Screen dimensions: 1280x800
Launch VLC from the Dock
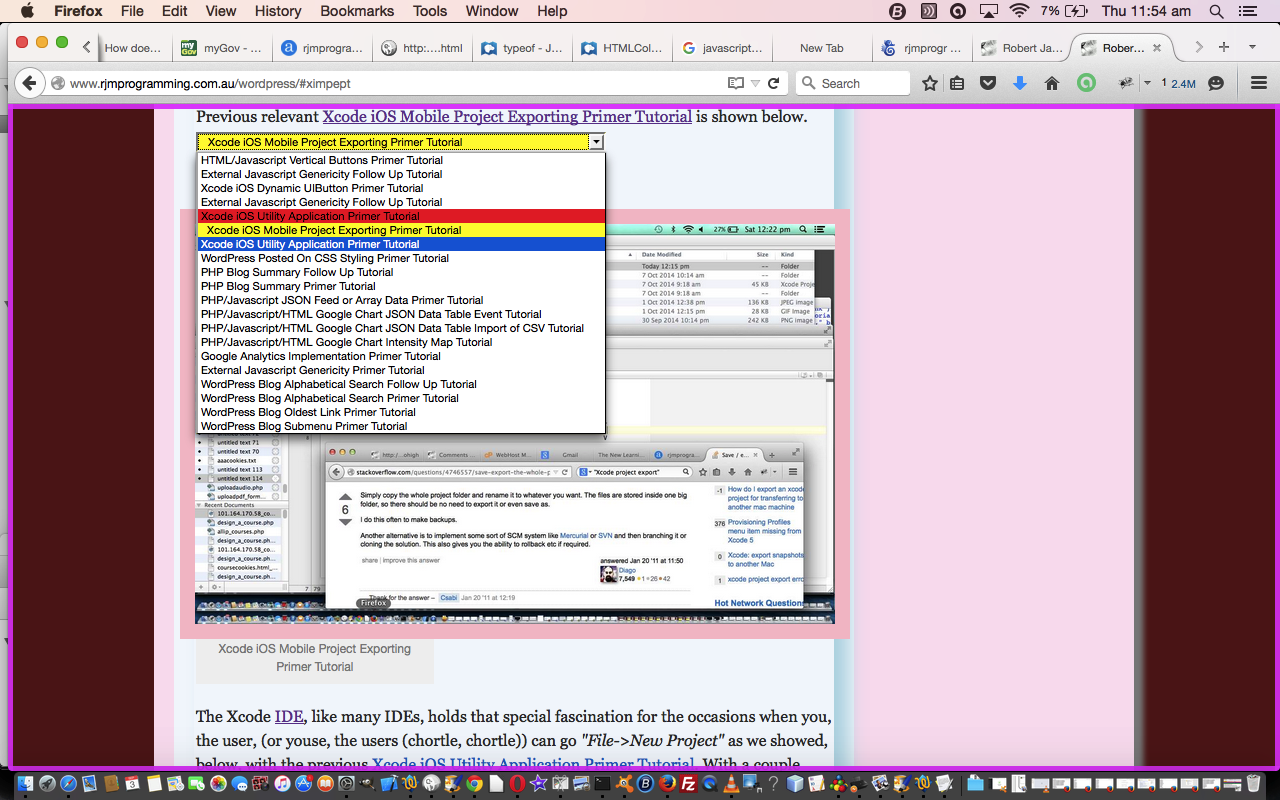[731, 784]
